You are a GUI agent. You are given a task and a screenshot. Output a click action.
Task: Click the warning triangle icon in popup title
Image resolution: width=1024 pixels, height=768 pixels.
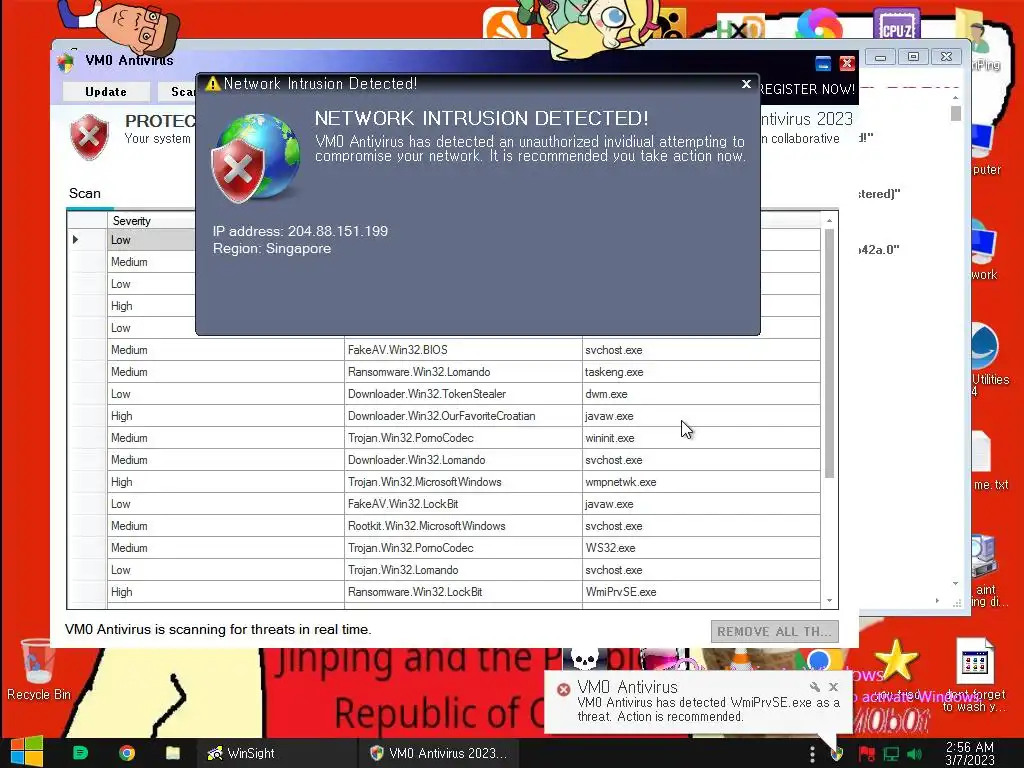click(212, 84)
